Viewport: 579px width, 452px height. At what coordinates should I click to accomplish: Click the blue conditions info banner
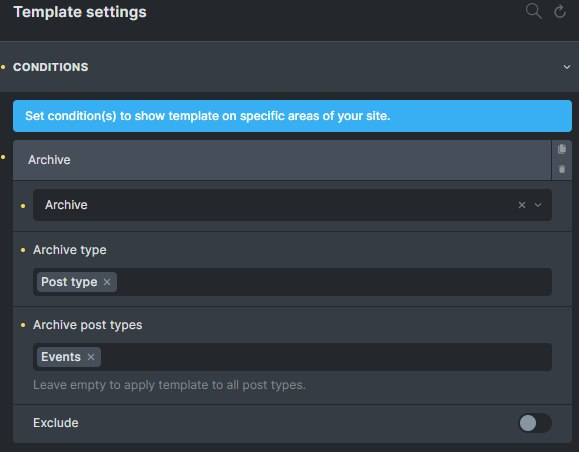click(292, 116)
